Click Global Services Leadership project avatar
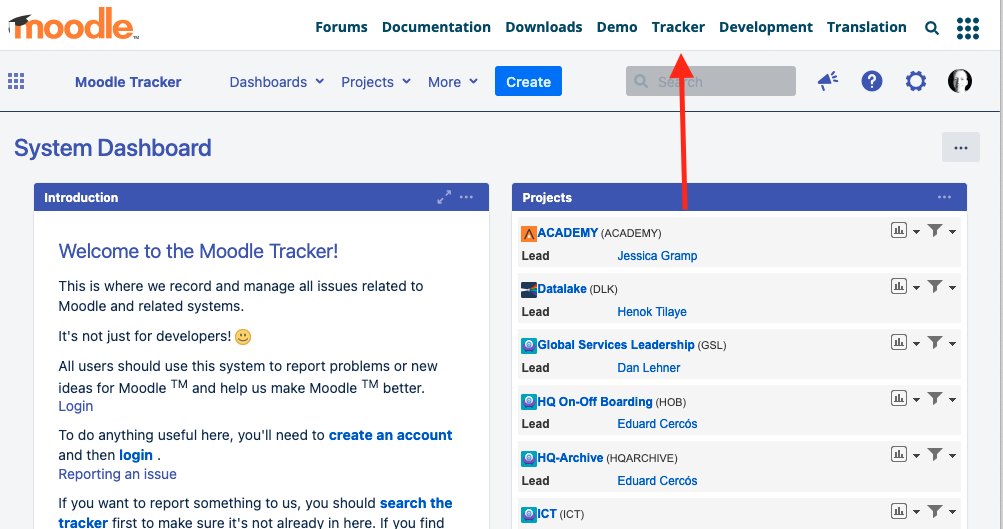The height and width of the screenshot is (529, 1003). 528,345
